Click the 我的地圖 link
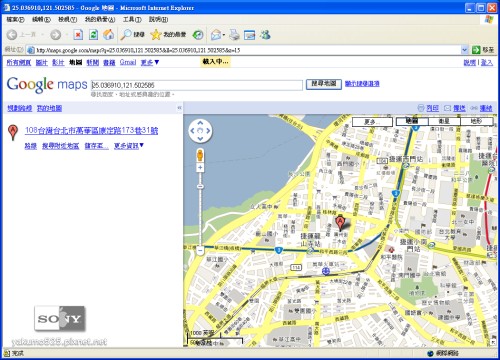The height and width of the screenshot is (360, 500). tap(49, 108)
